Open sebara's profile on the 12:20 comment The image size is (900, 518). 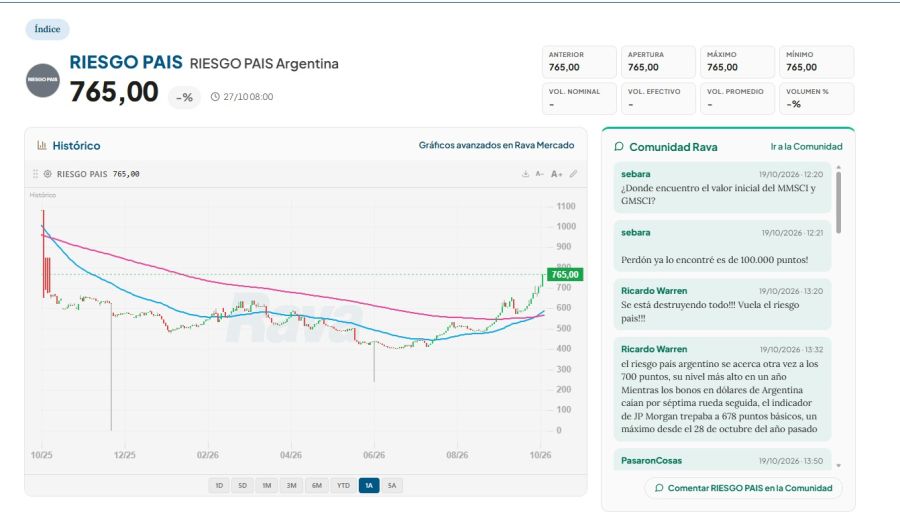click(635, 174)
